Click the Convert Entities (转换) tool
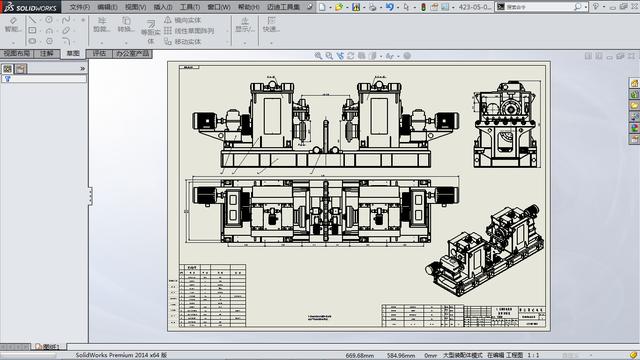Screen dimensions: 640x360 coord(126,24)
